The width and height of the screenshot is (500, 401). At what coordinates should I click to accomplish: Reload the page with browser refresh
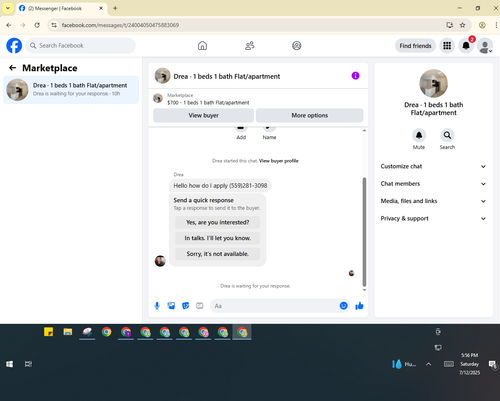(x=37, y=25)
